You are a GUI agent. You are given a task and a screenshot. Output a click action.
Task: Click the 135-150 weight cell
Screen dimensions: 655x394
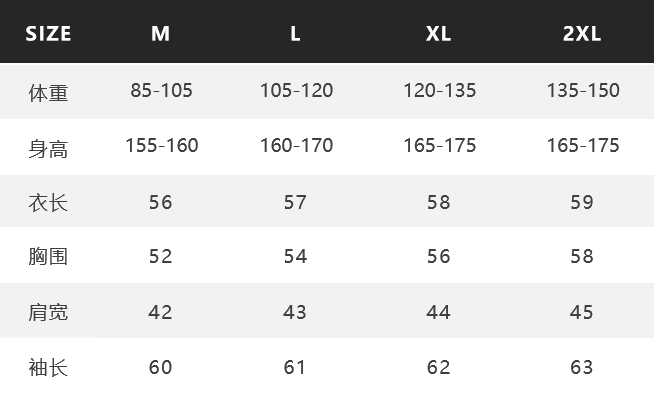coord(583,90)
